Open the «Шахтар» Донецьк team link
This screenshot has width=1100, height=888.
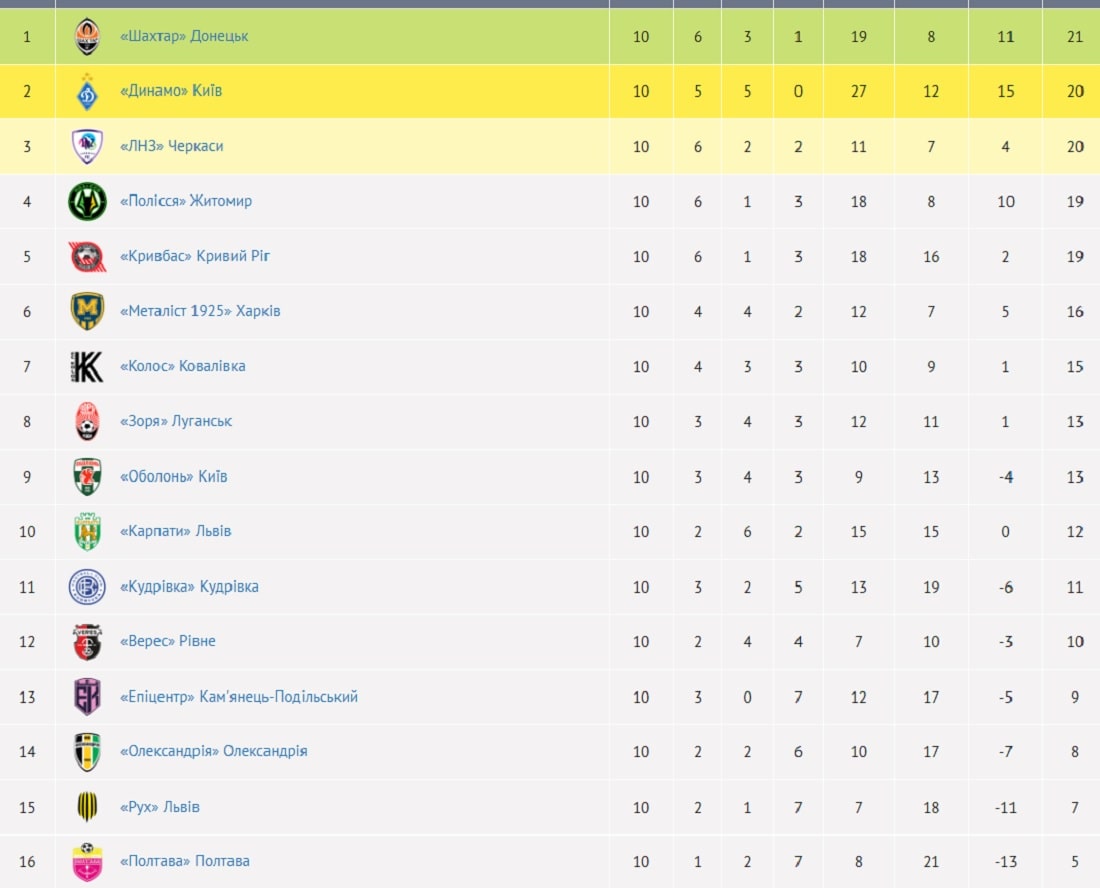(x=184, y=36)
